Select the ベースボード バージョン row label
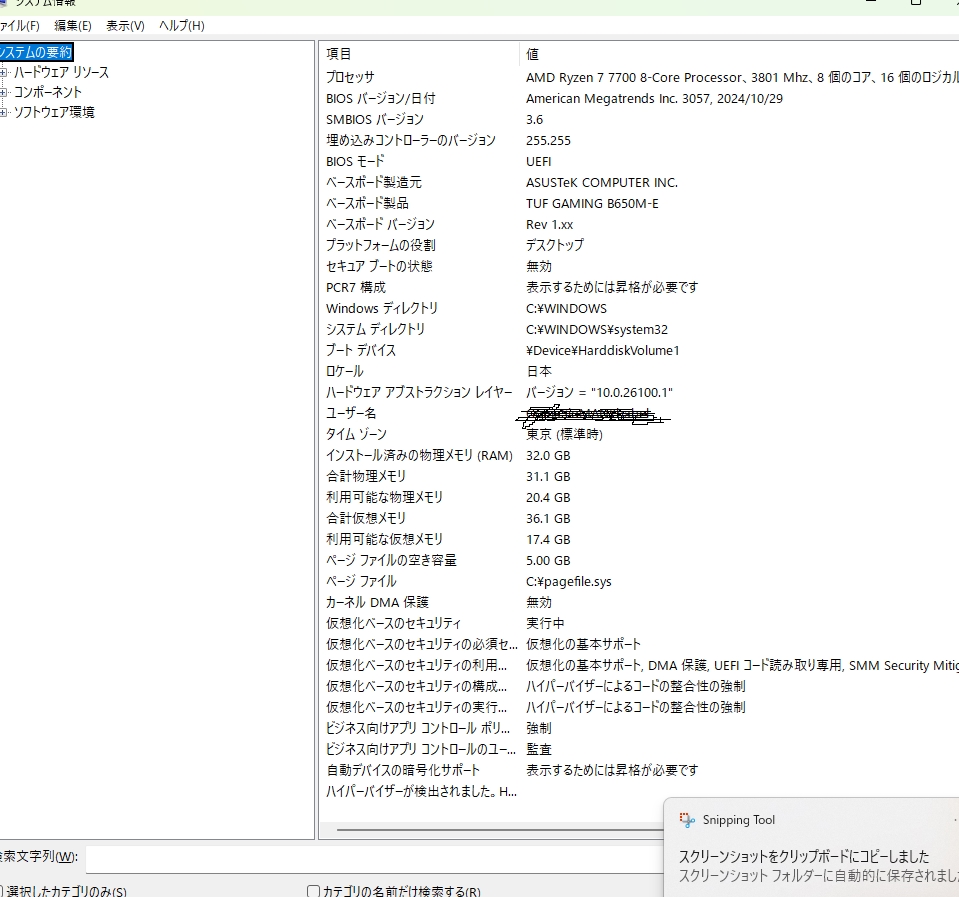Image resolution: width=959 pixels, height=897 pixels. click(380, 224)
